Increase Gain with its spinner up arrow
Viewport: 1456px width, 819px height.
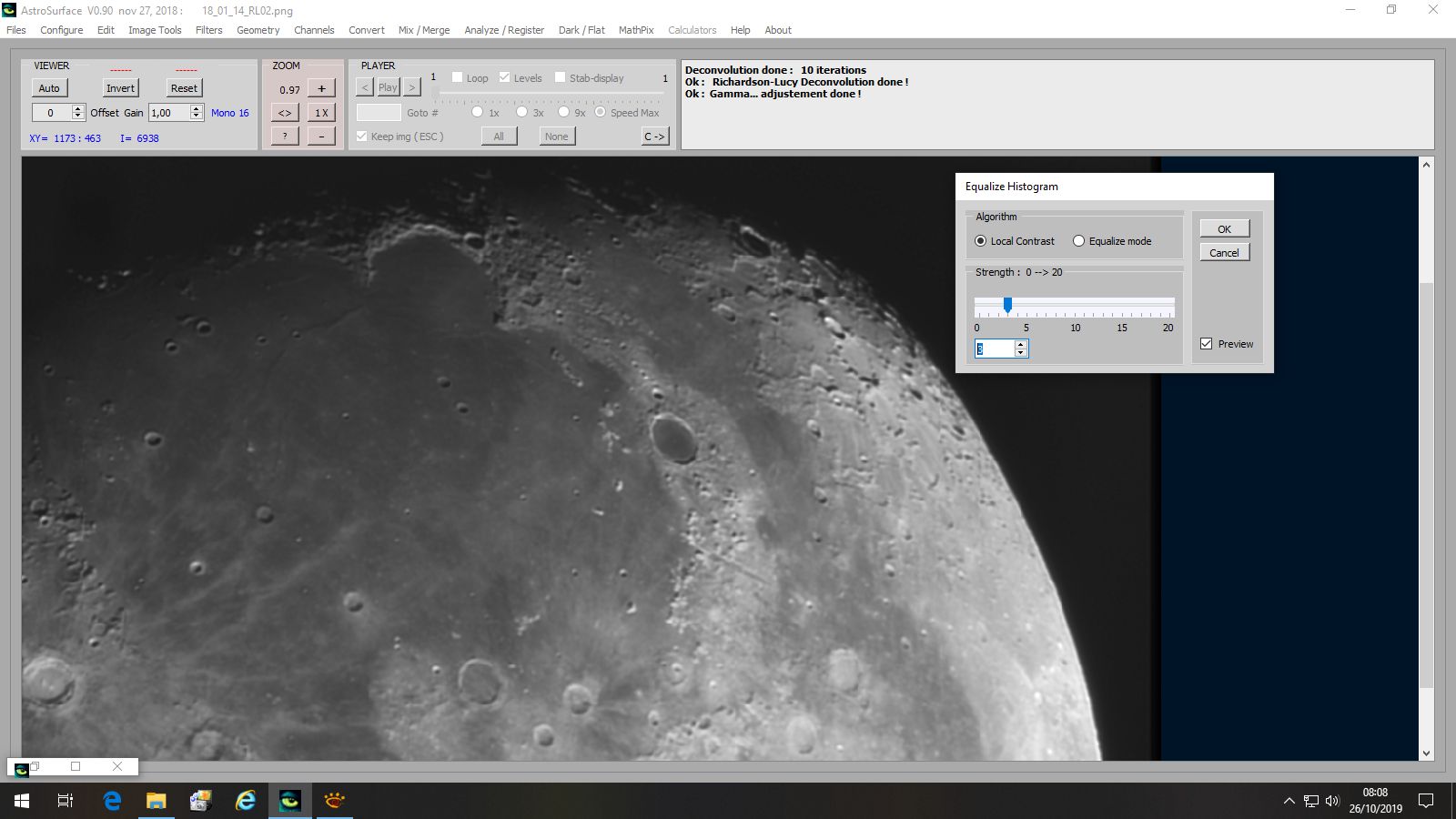pos(197,109)
